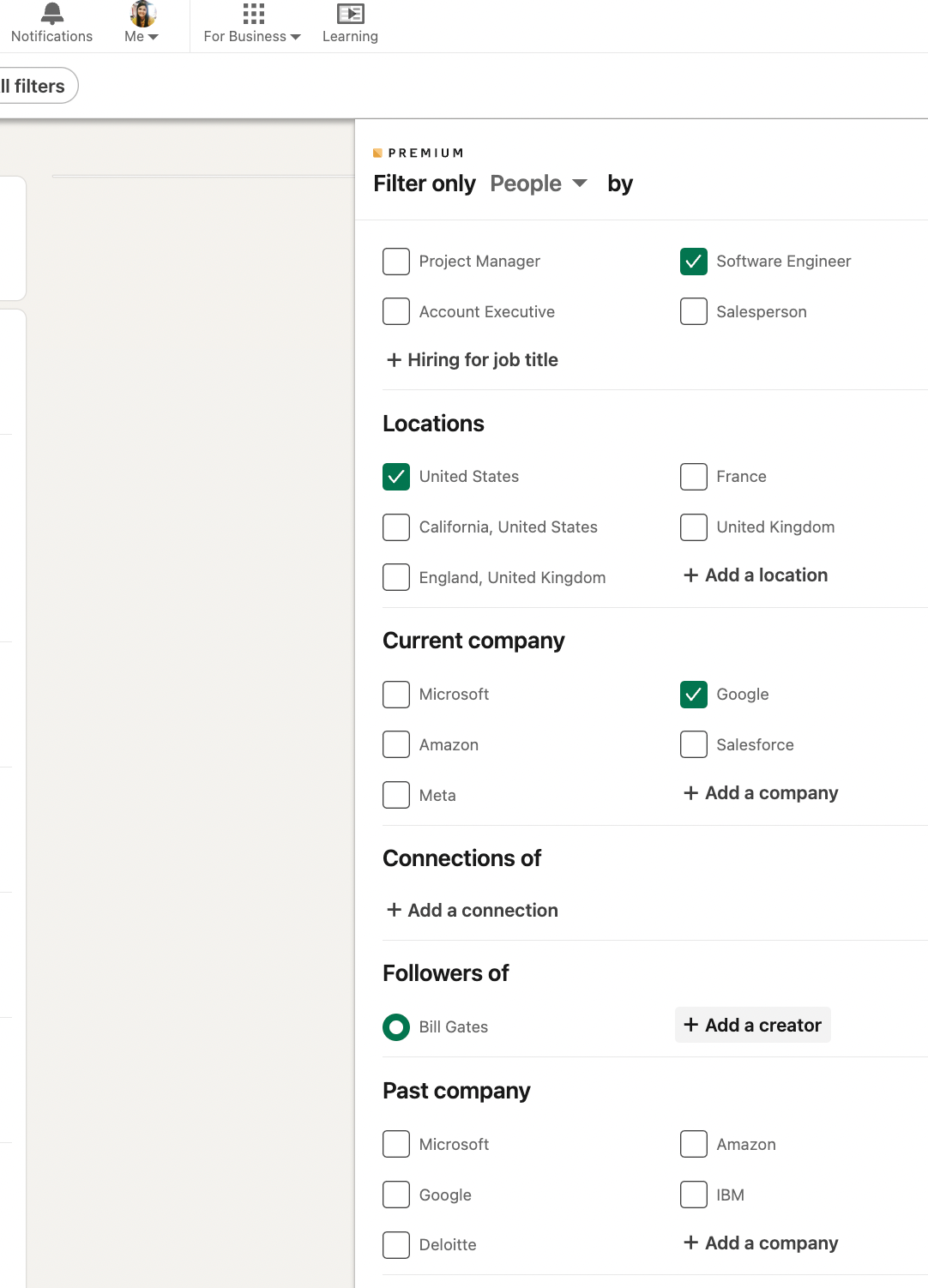This screenshot has width=928, height=1288.
Task: Click Add a creator button
Action: (753, 1025)
